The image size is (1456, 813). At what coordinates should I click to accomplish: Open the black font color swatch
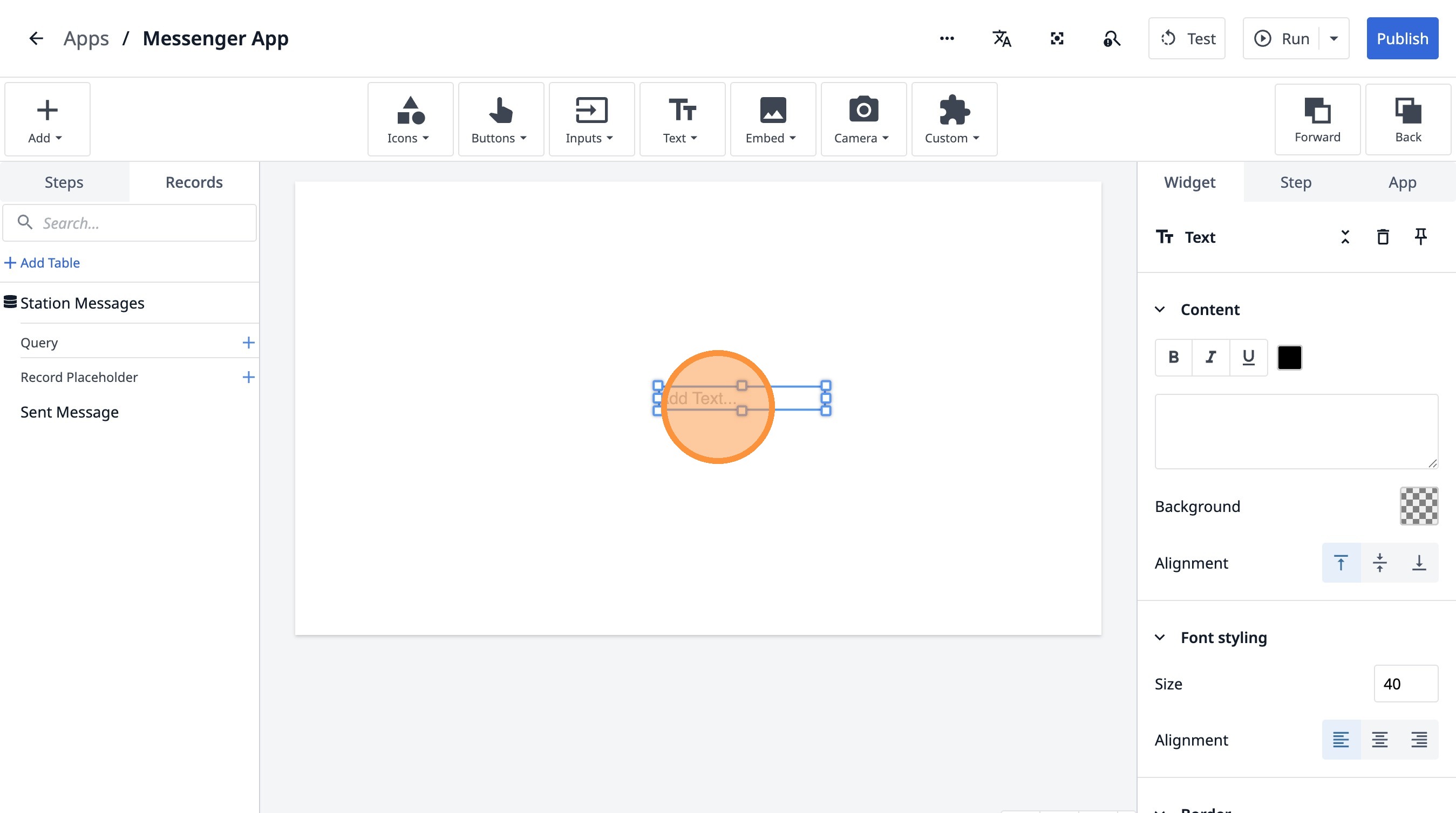1289,357
